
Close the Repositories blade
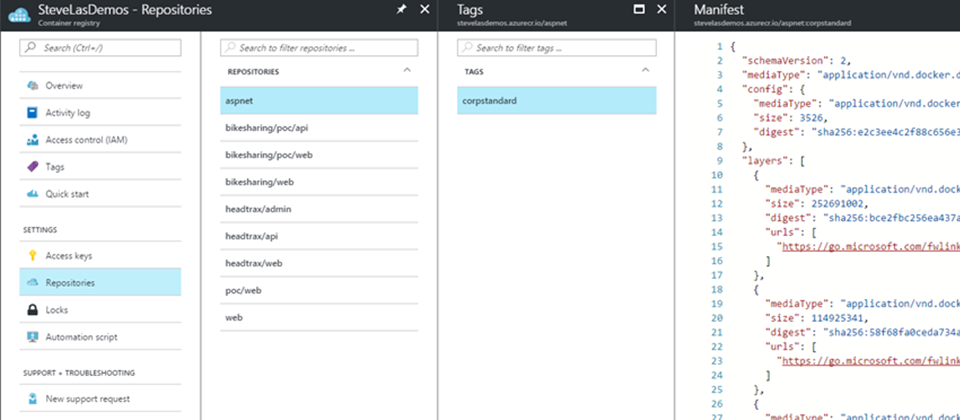(425, 10)
